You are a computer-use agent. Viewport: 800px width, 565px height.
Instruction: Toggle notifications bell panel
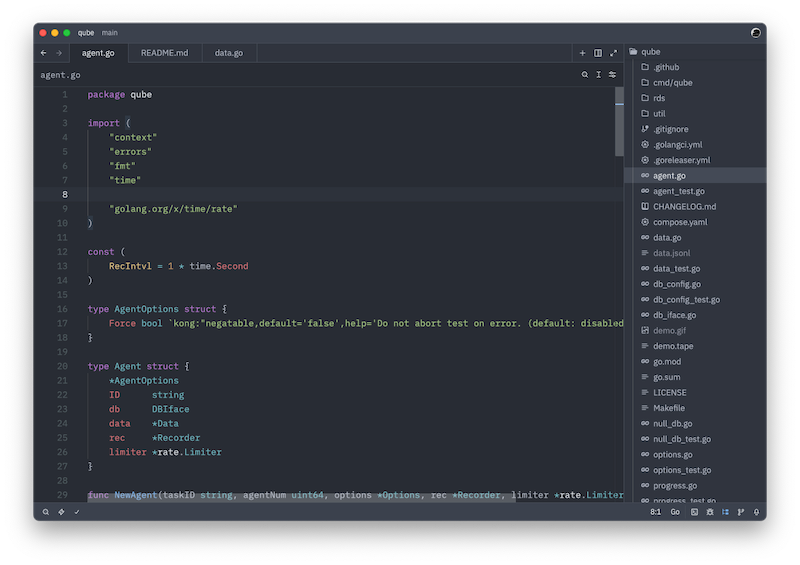coord(756,512)
